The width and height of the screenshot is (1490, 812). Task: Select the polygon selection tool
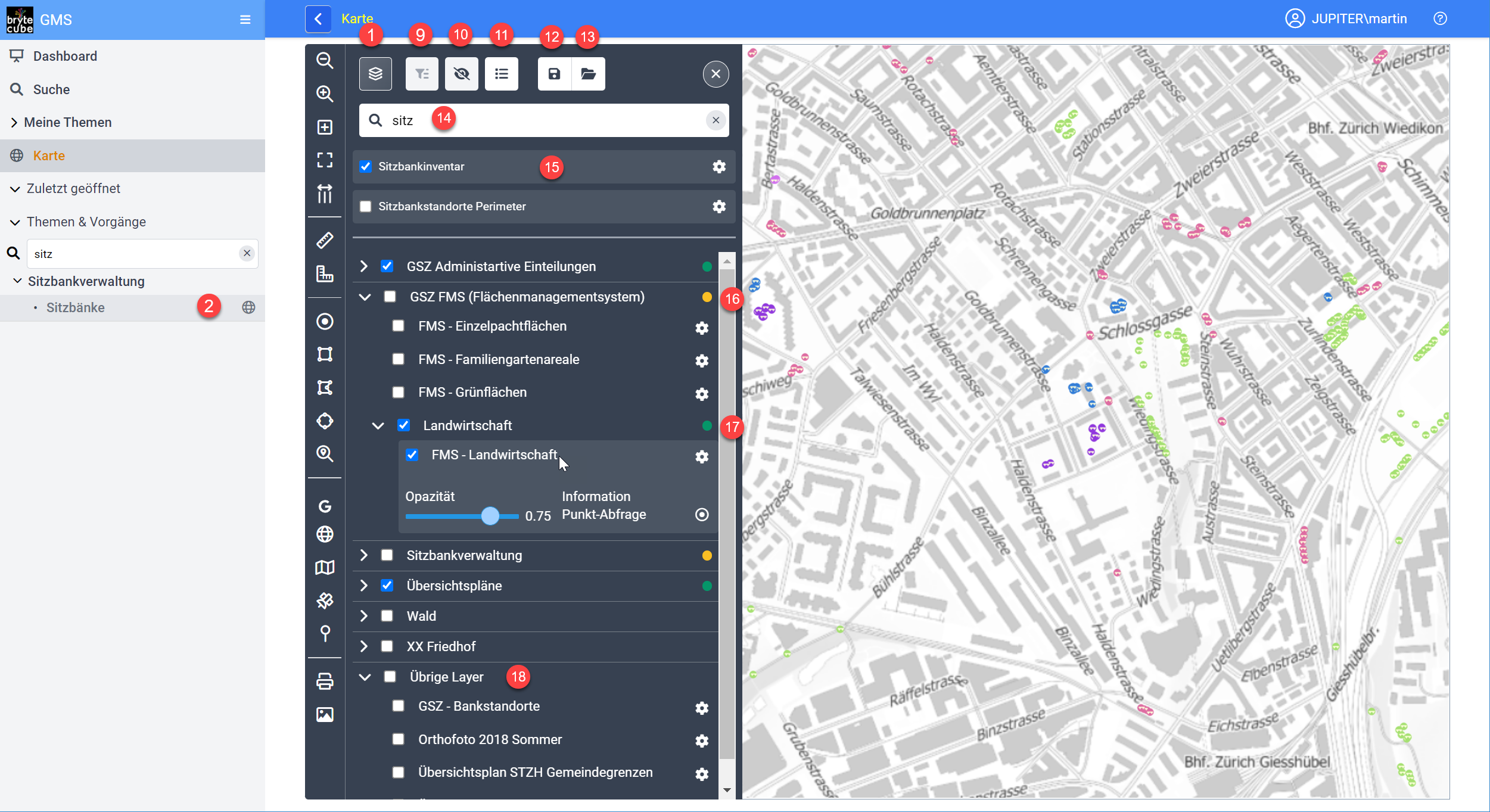(325, 388)
